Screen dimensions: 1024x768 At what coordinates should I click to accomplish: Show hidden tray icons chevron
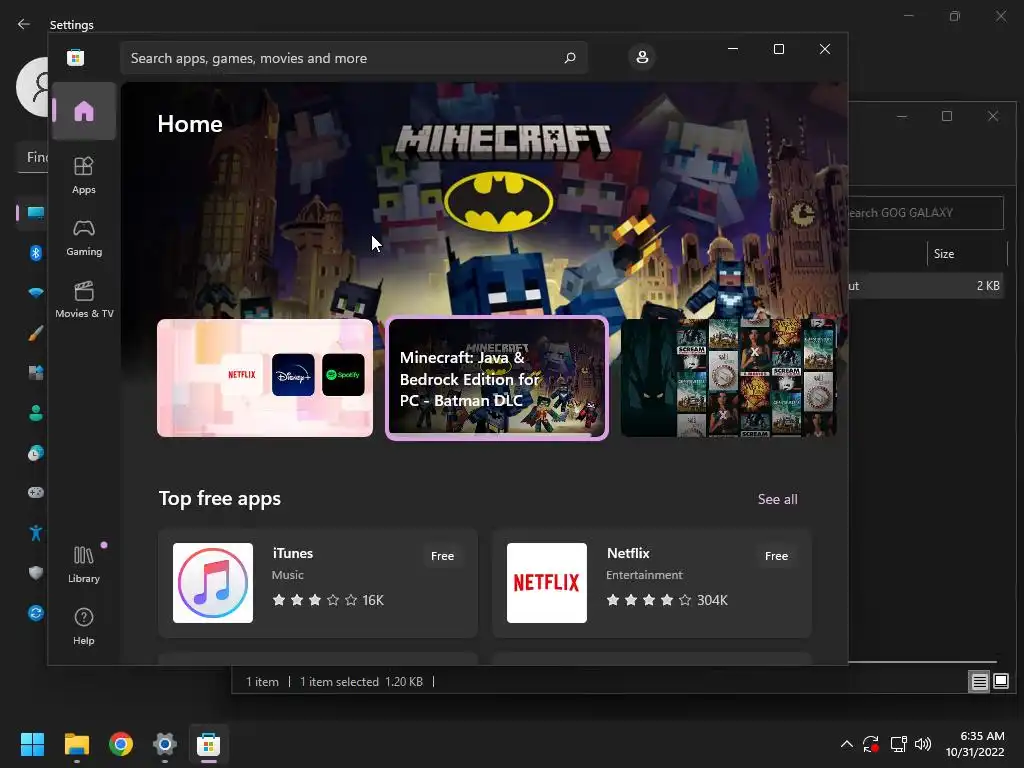(x=846, y=744)
